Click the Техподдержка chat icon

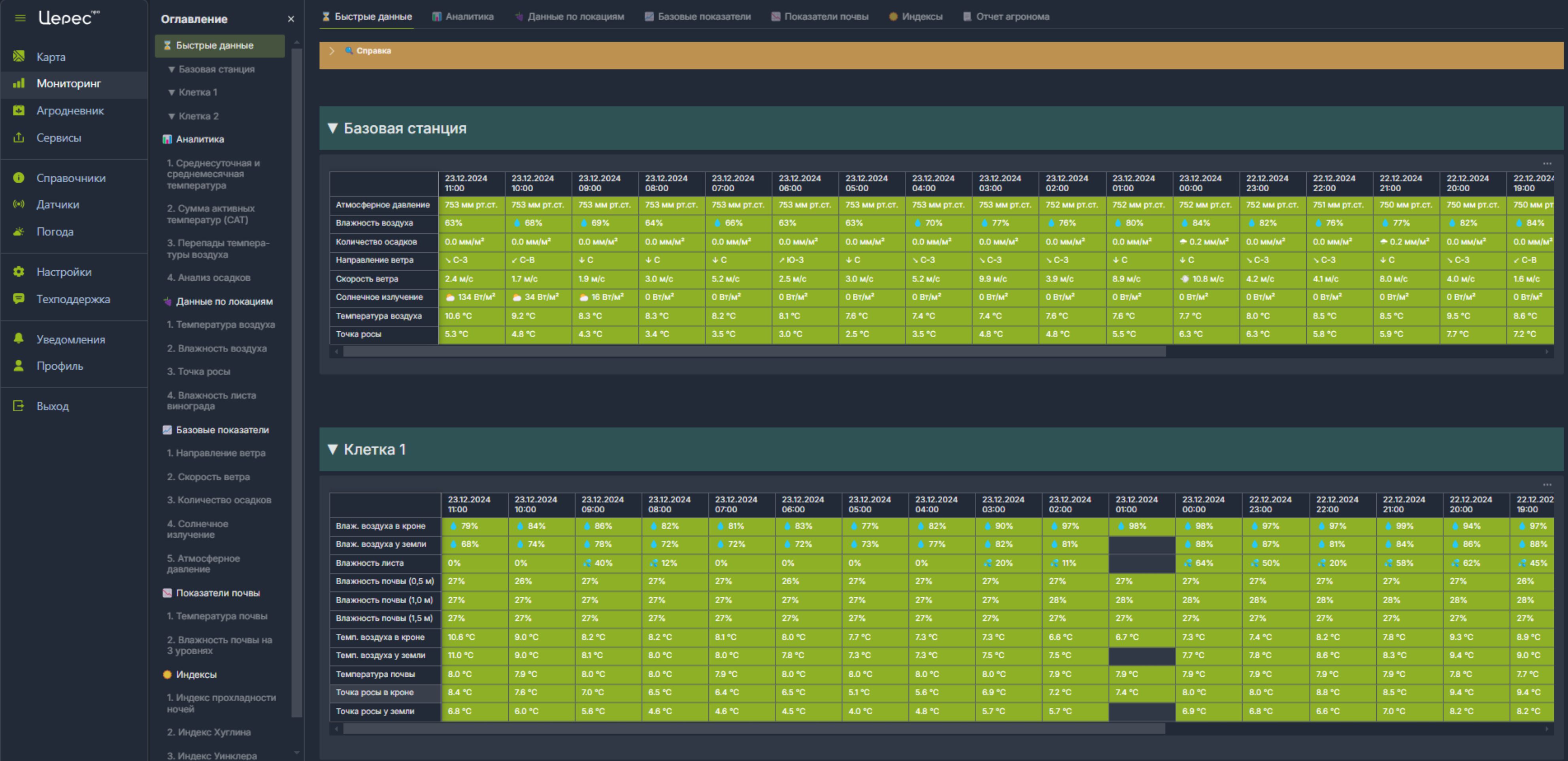[x=19, y=298]
